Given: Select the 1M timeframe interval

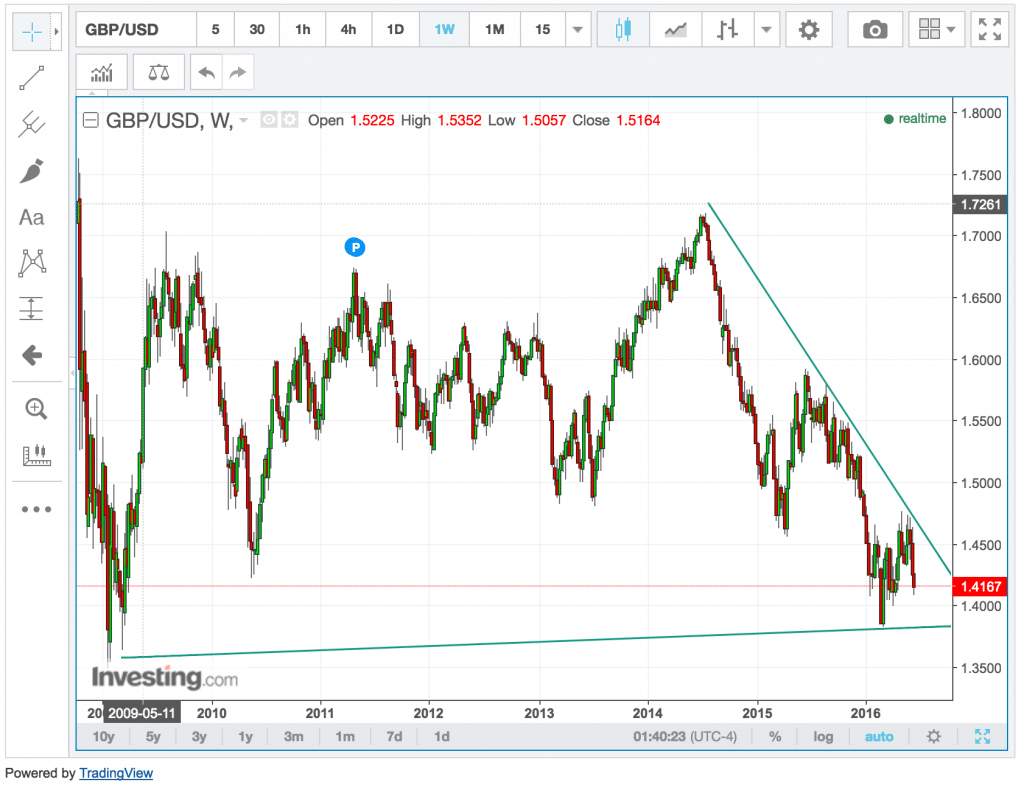Looking at the screenshot, I should point(494,30).
